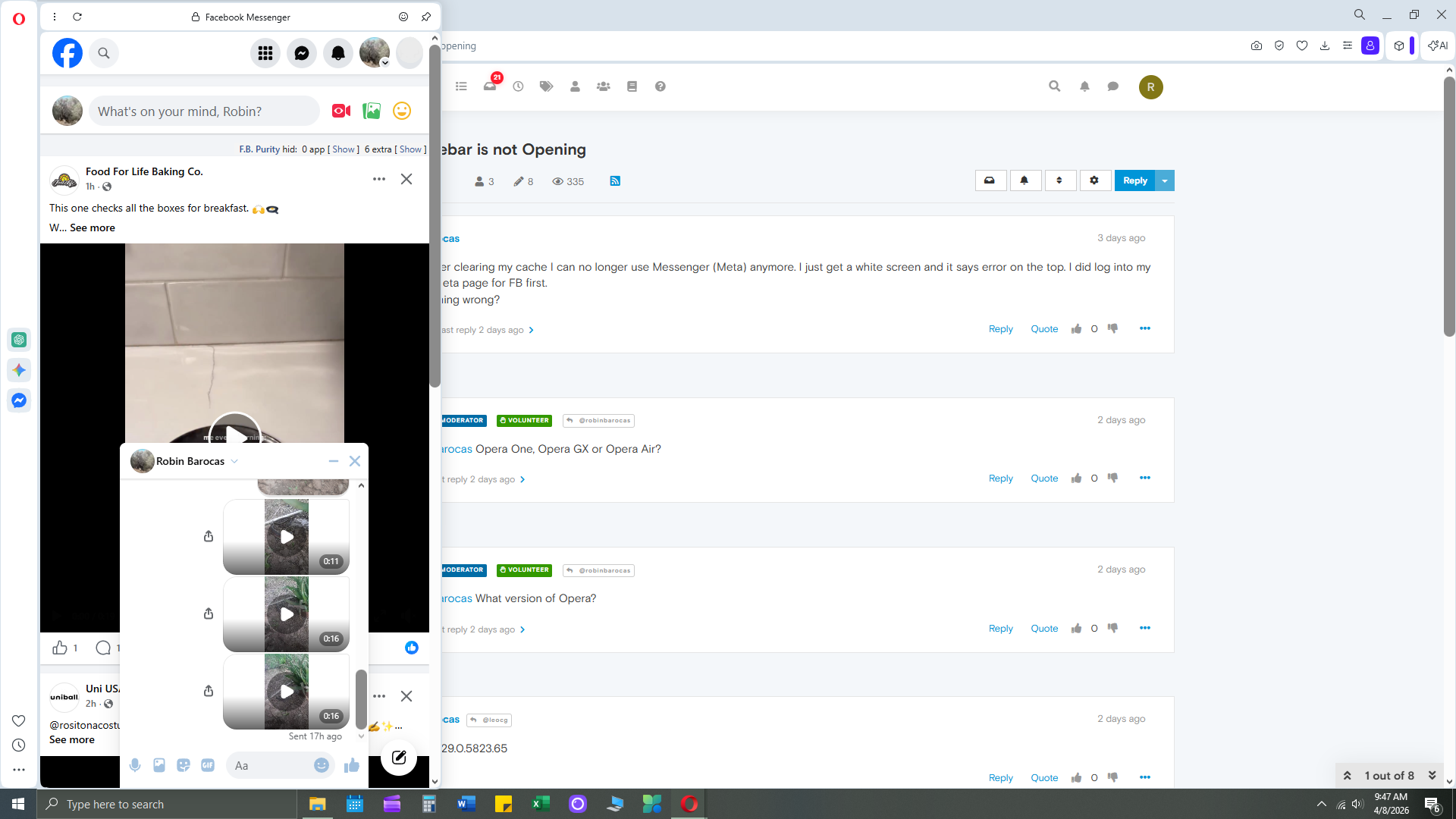Viewport: 1456px width, 819px height.
Task: Click the blue Reply button
Action: coord(1134,180)
